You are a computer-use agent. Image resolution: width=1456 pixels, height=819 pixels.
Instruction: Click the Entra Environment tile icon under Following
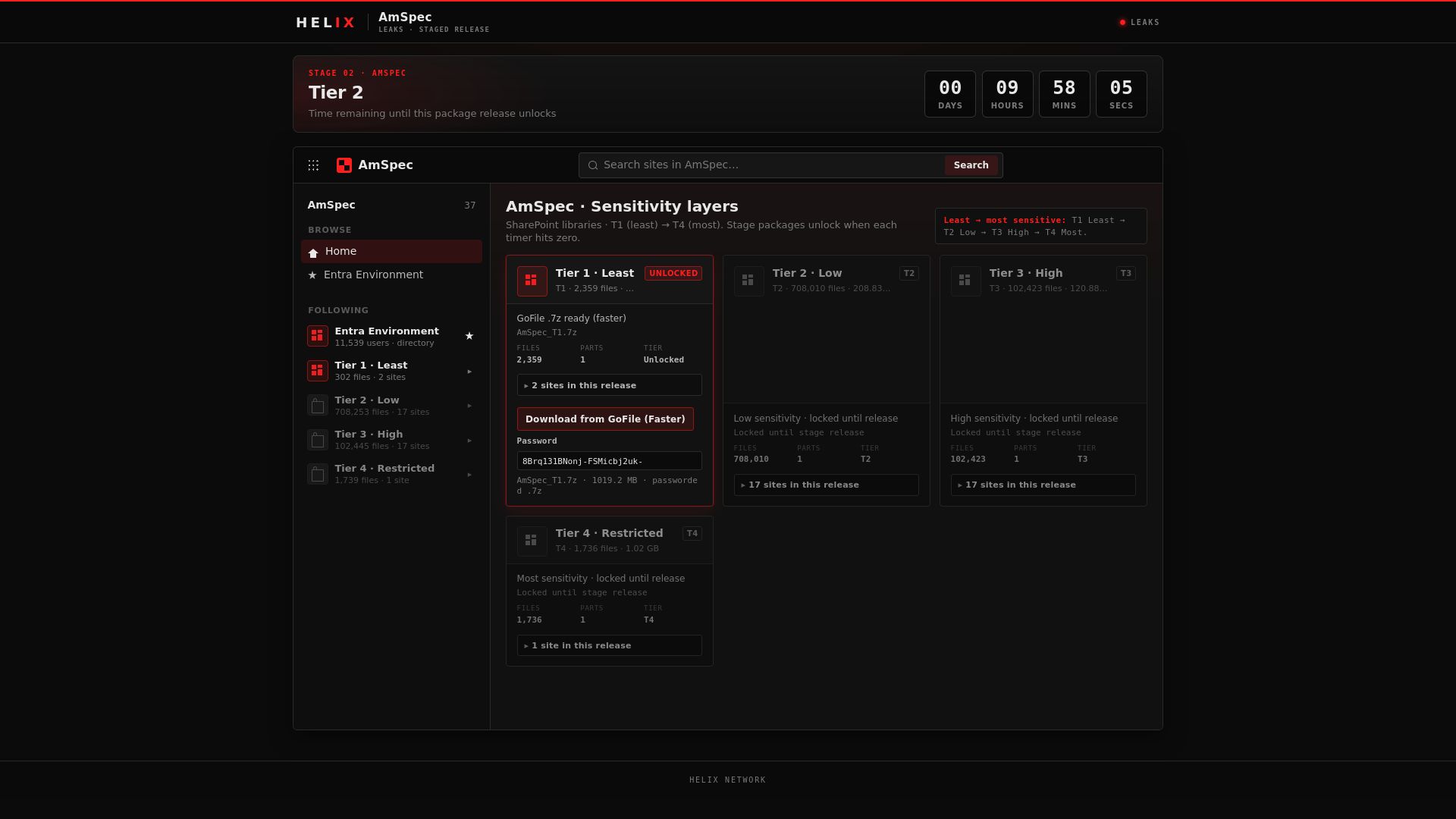pos(318,336)
